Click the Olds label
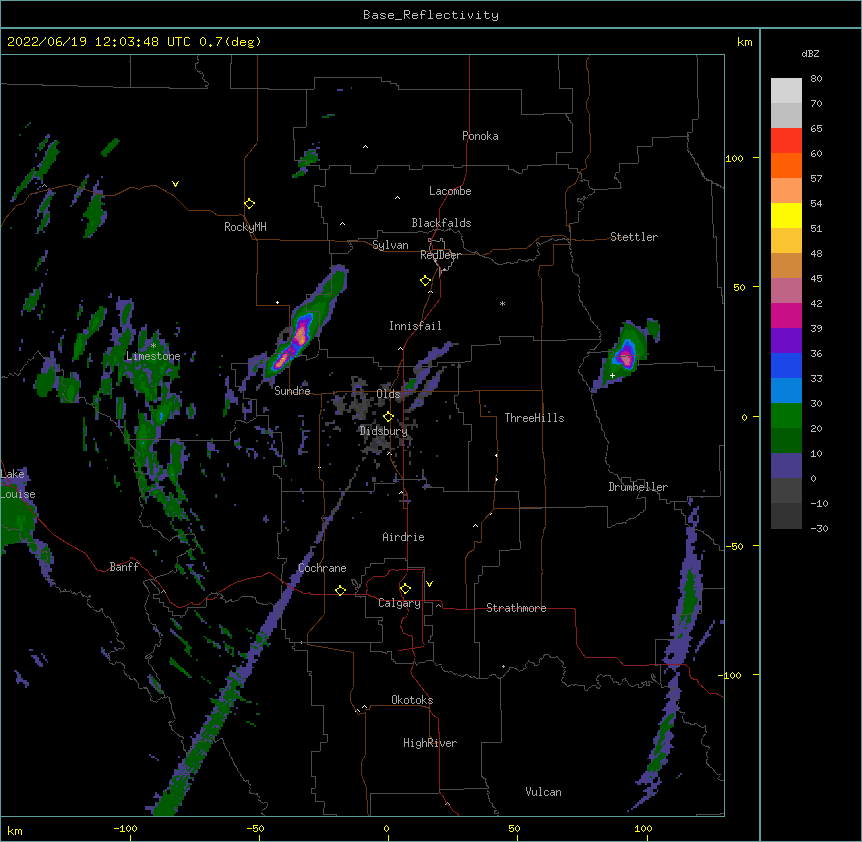This screenshot has height=842, width=862. click(x=388, y=394)
